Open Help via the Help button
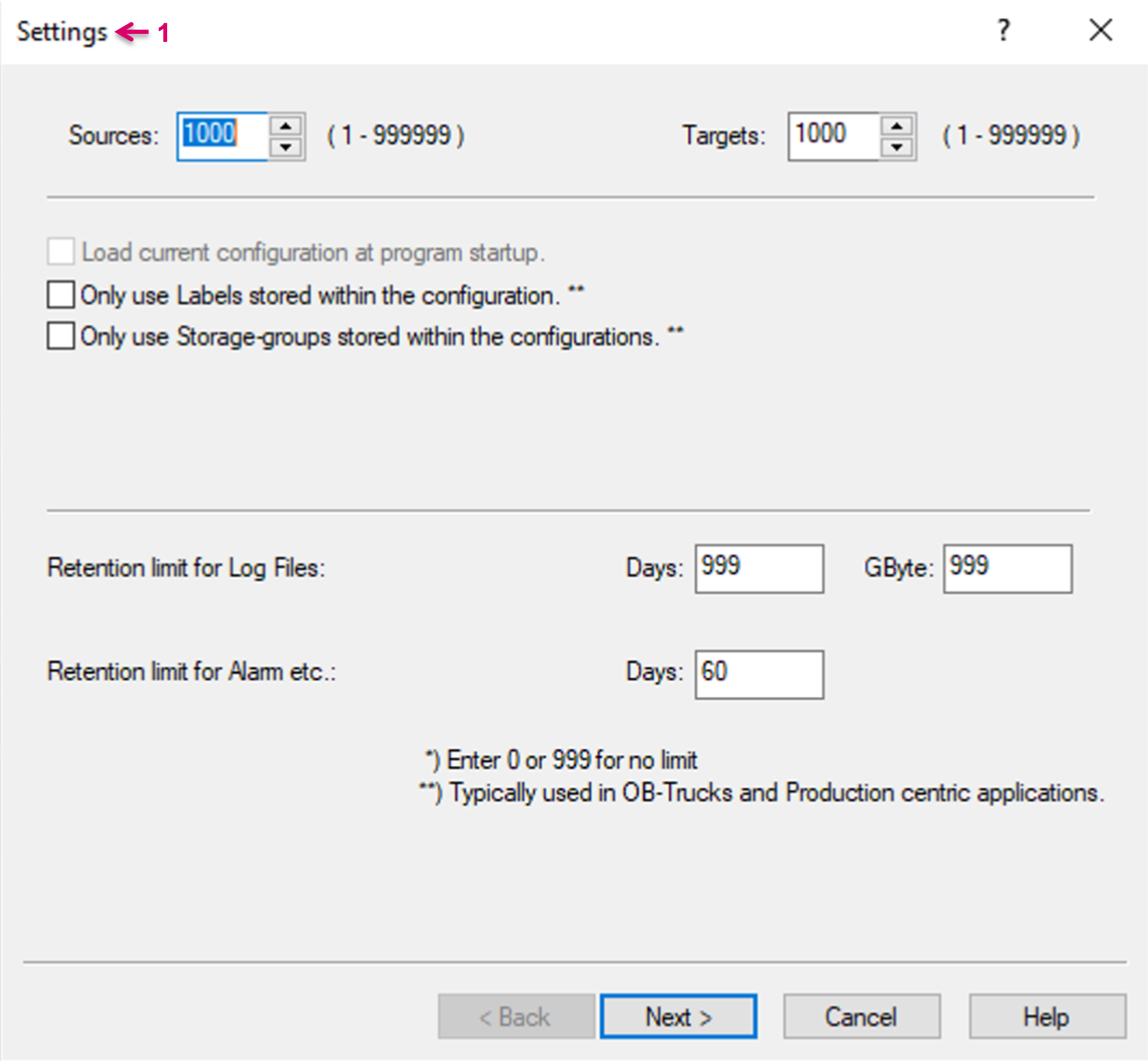This screenshot has width=1148, height=1062. 1046,1016
